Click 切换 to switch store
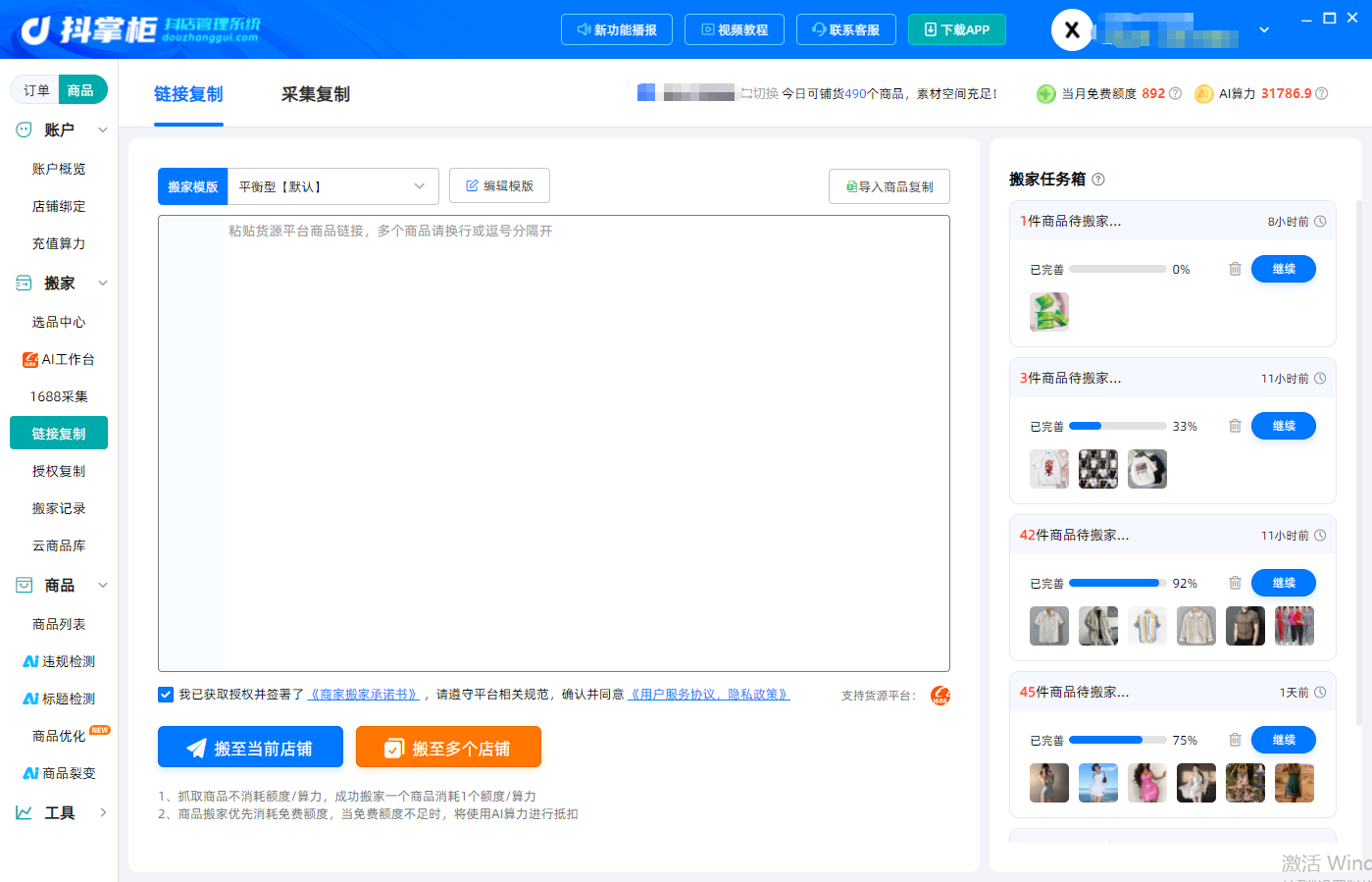 pyautogui.click(x=760, y=94)
